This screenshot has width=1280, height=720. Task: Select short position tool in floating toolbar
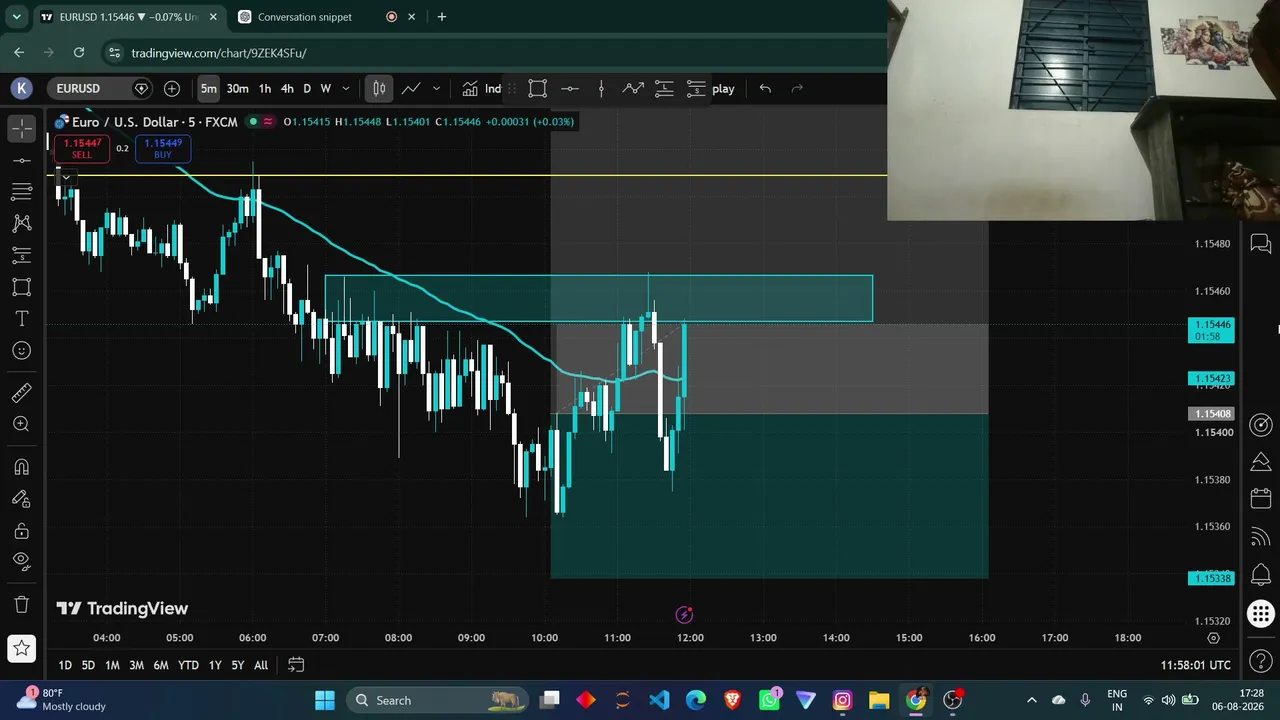coord(696,88)
